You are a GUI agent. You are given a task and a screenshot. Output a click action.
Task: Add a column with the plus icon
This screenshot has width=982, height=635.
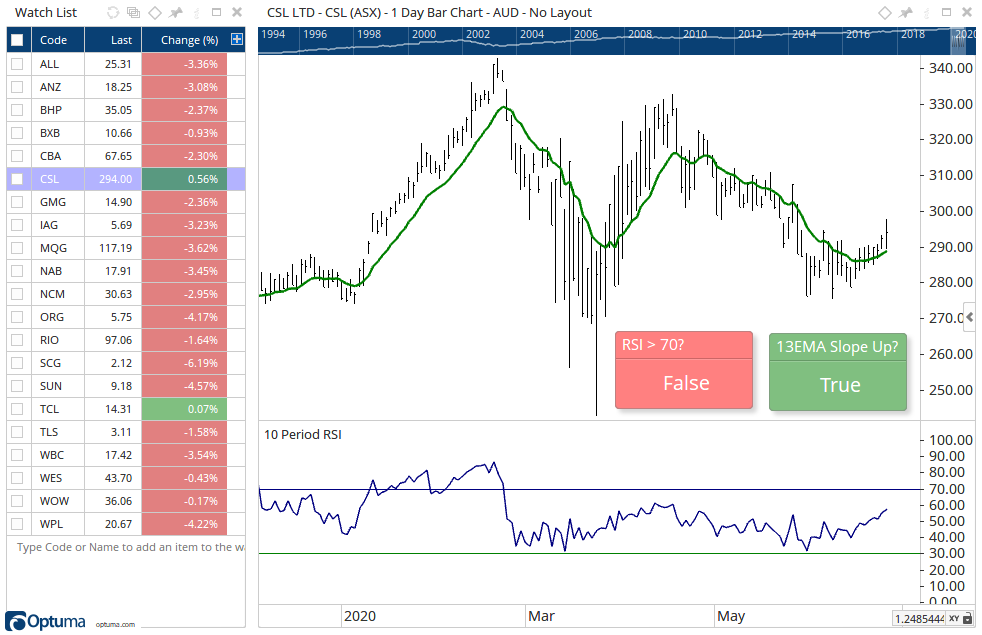tap(237, 39)
